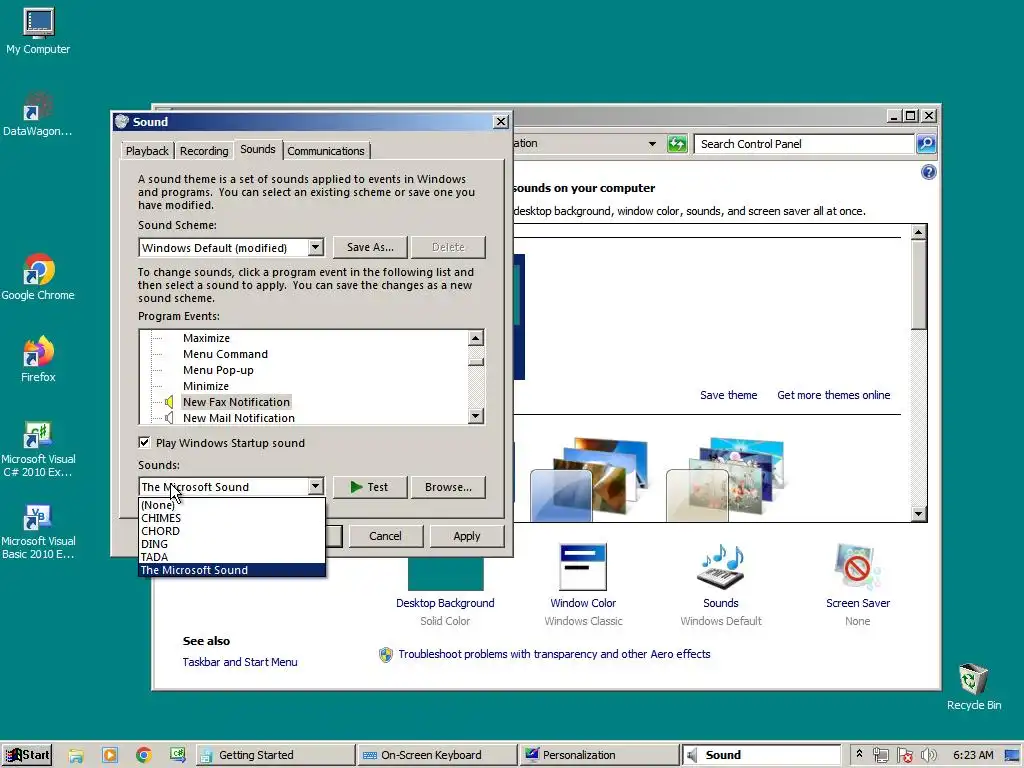Click Program Events scroll up arrow
This screenshot has height=768, width=1024.
click(475, 338)
